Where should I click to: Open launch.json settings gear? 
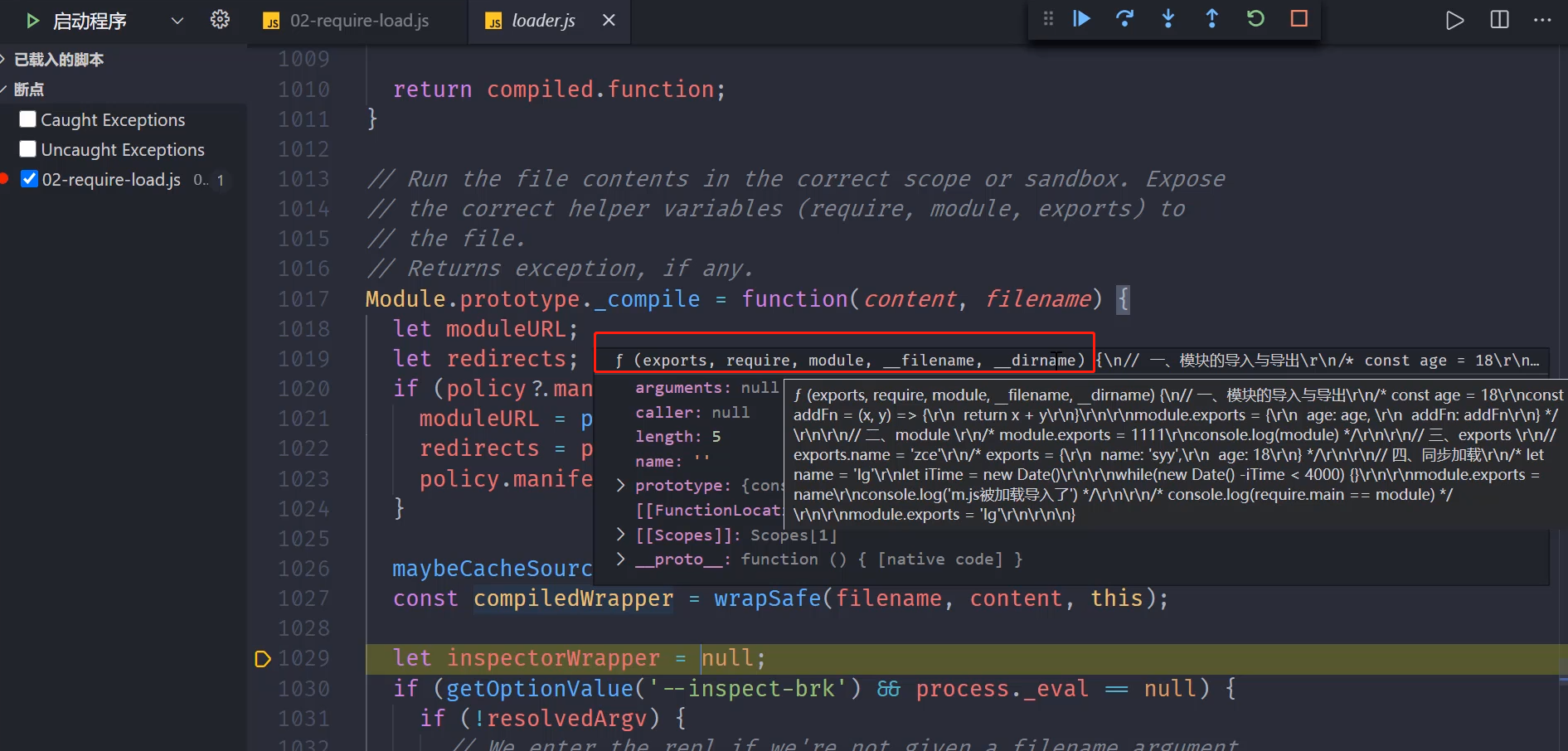point(220,20)
